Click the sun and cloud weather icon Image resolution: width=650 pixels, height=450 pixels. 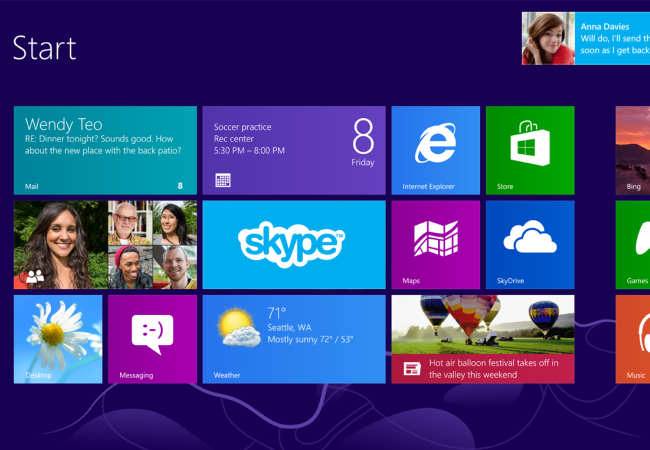click(239, 327)
